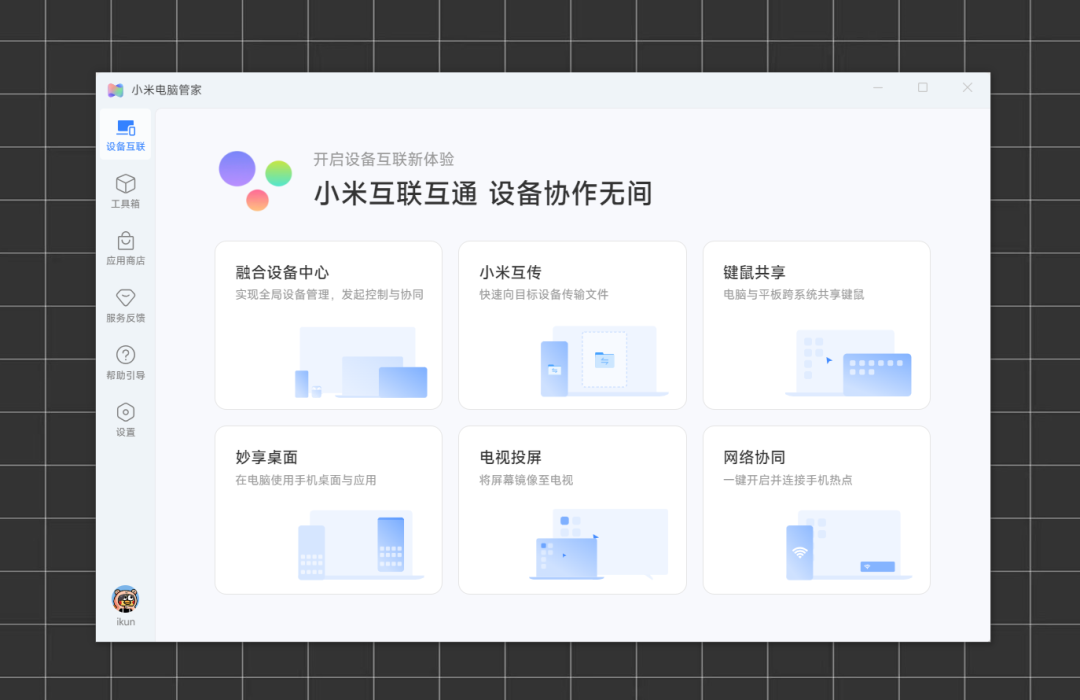The image size is (1080, 700).
Task: Click the 开启设备互联新体验 subtitle
Action: pyautogui.click(x=384, y=159)
